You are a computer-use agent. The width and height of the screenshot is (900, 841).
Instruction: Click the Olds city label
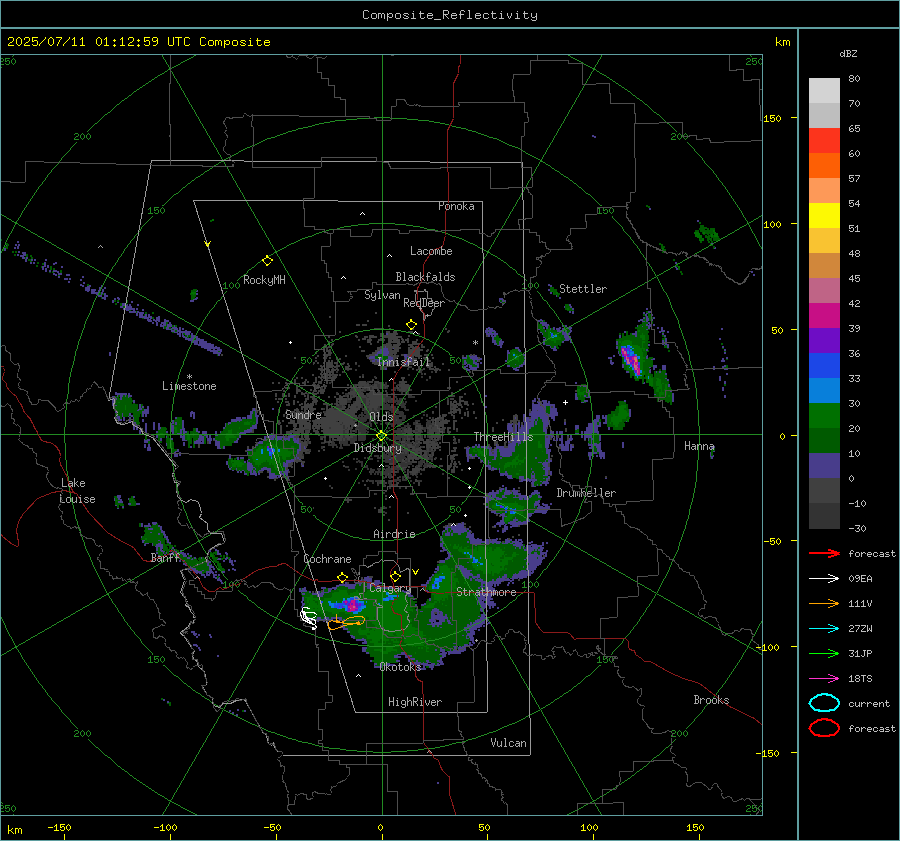[x=381, y=417]
